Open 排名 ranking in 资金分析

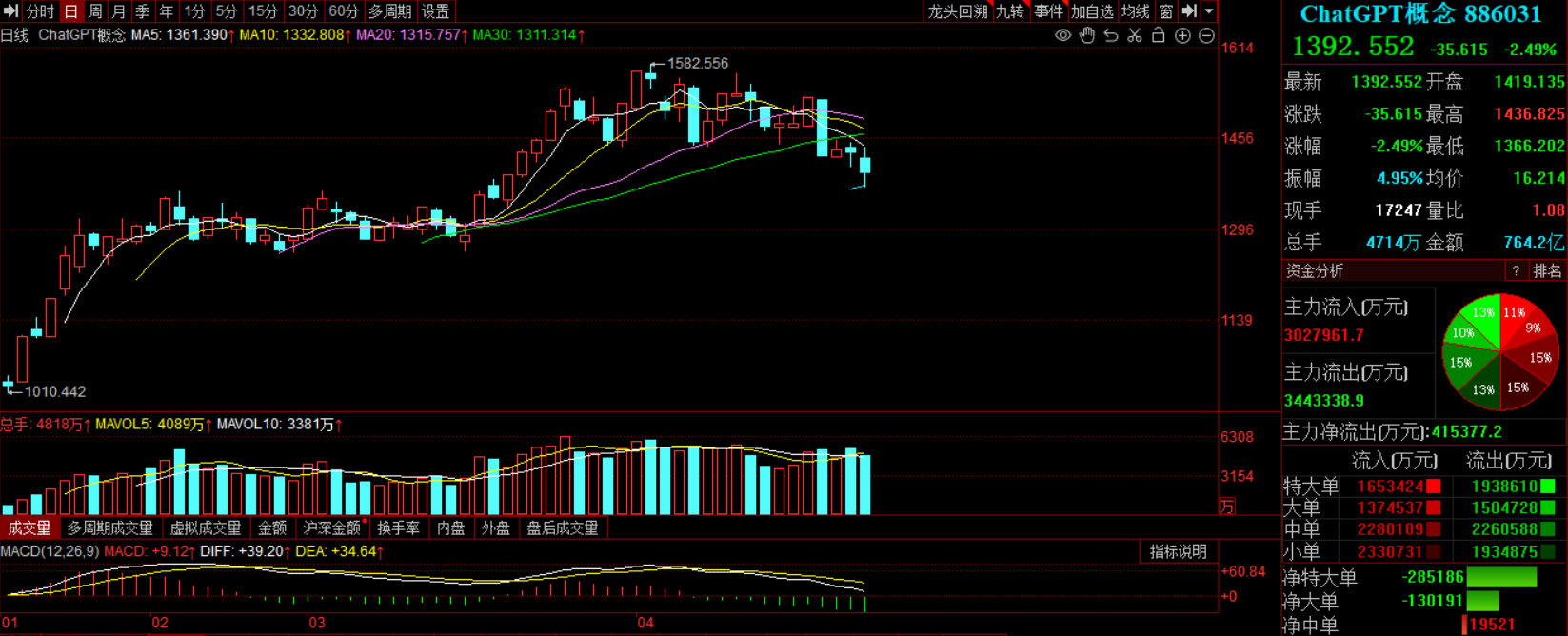pyautogui.click(x=1547, y=271)
